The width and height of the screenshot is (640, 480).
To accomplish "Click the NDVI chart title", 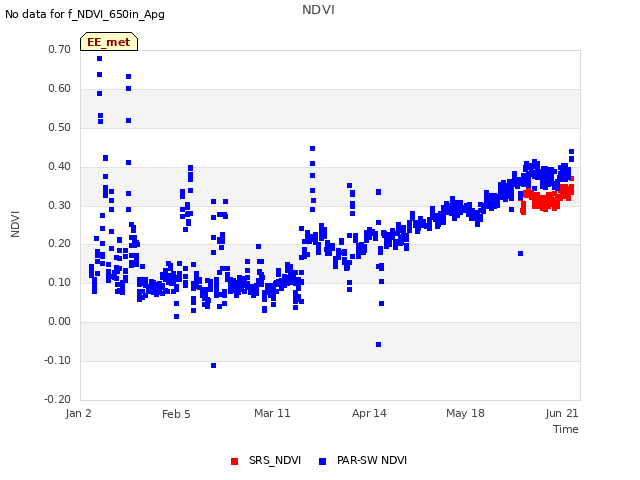I will (318, 10).
